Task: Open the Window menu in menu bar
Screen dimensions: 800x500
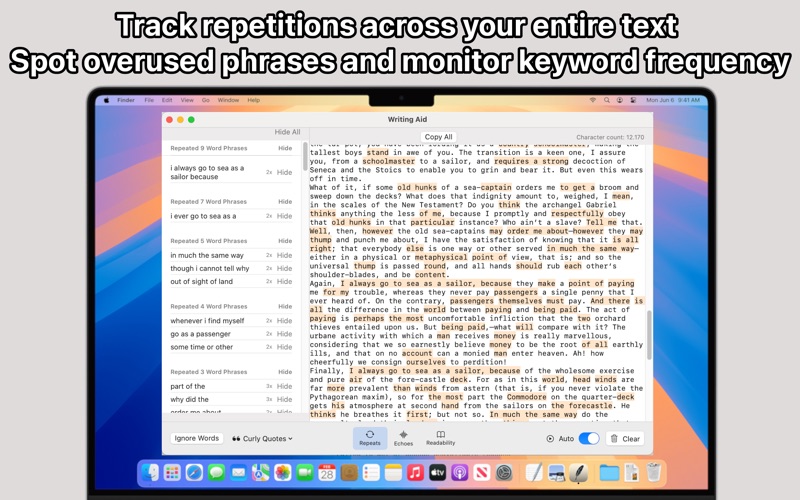Action: [x=228, y=100]
